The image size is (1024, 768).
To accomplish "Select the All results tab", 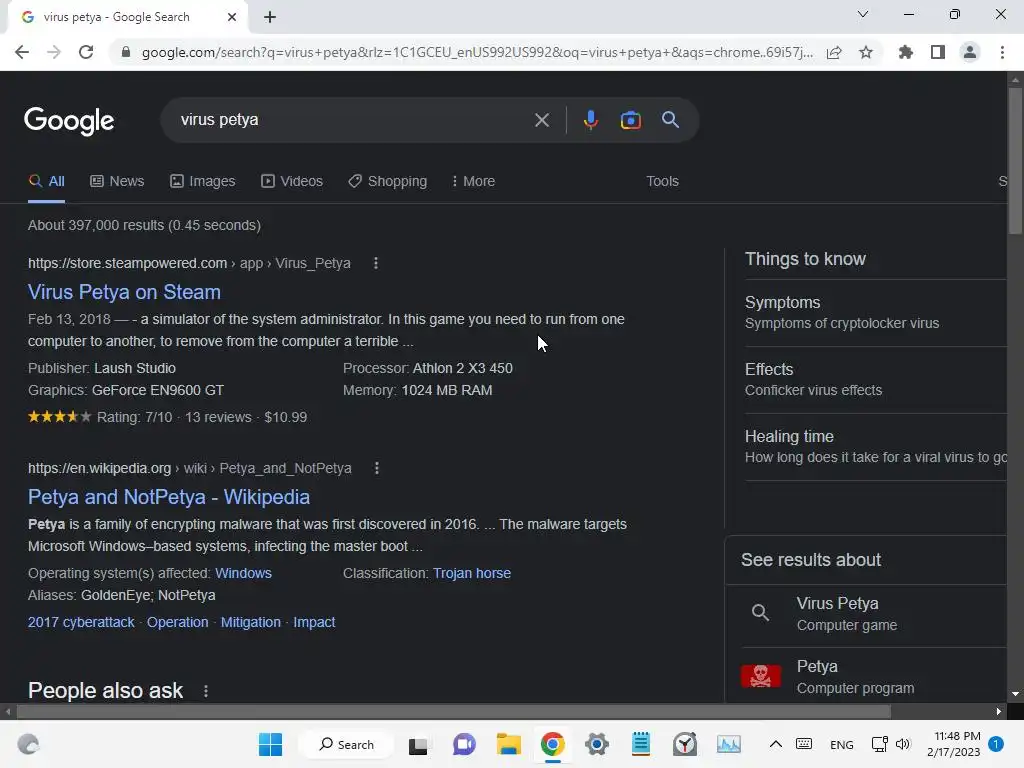I will click(x=46, y=182).
